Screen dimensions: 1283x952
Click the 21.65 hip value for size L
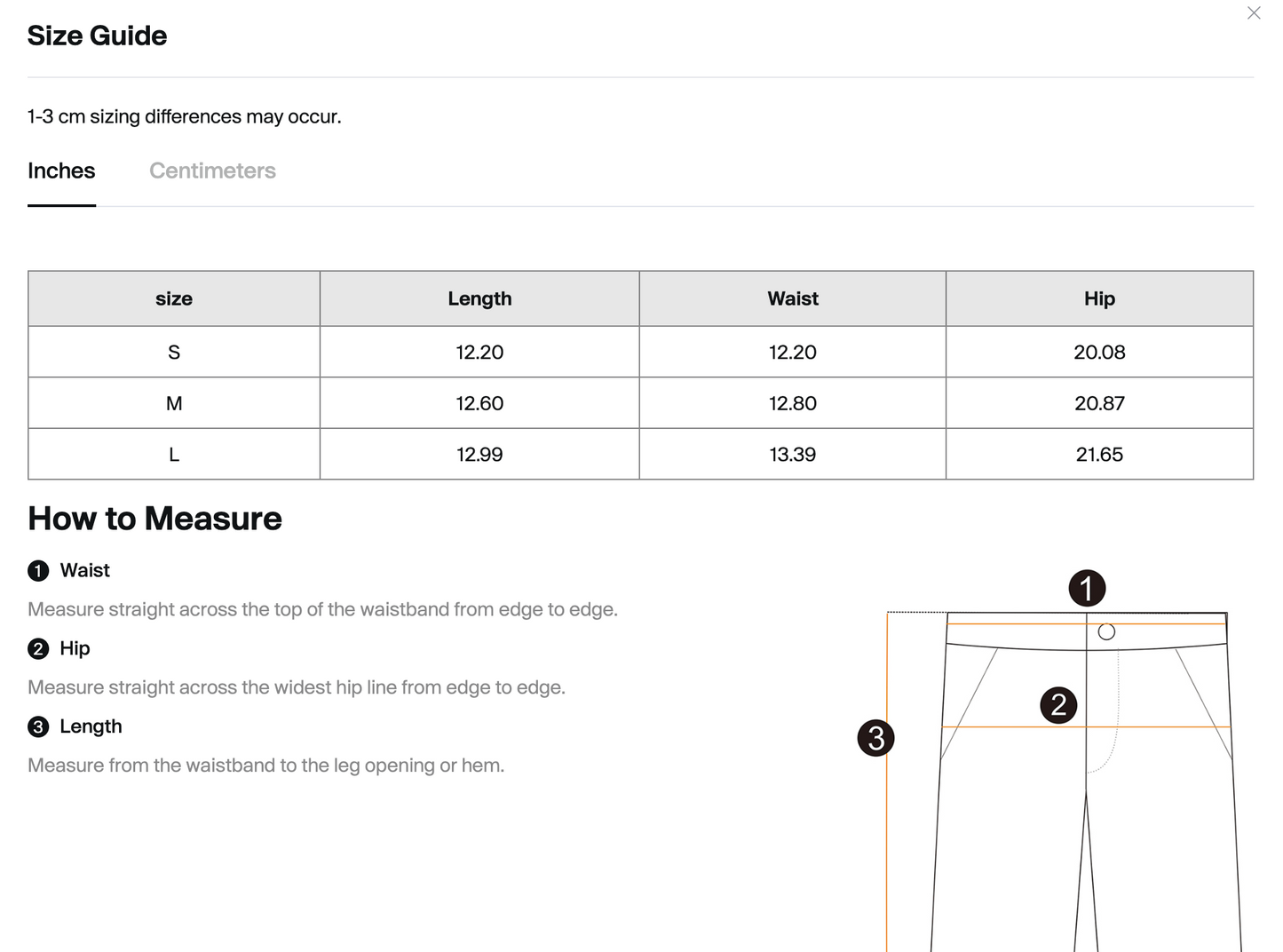pyautogui.click(x=1099, y=455)
